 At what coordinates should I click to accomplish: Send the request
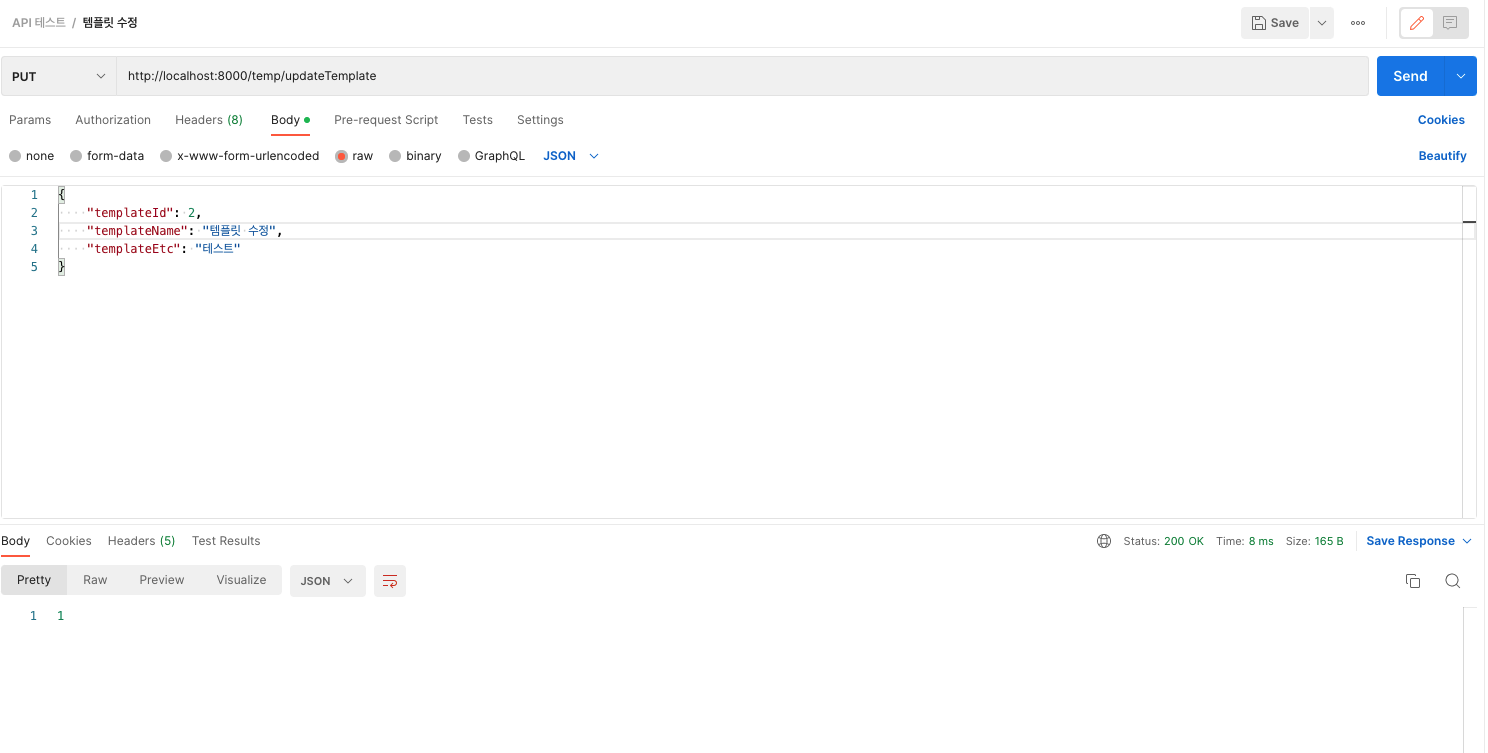[1410, 76]
